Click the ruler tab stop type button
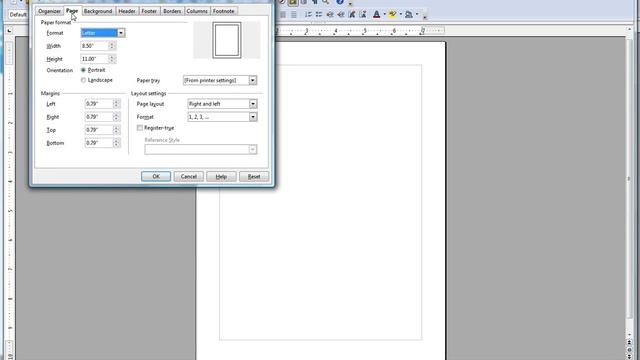640x360 pixels. pyautogui.click(x=9, y=31)
